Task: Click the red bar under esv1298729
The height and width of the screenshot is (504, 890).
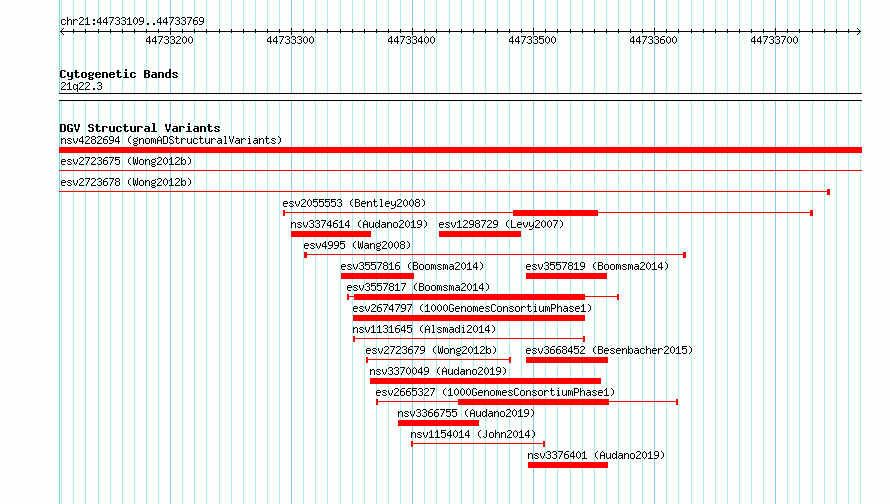Action: [x=480, y=234]
